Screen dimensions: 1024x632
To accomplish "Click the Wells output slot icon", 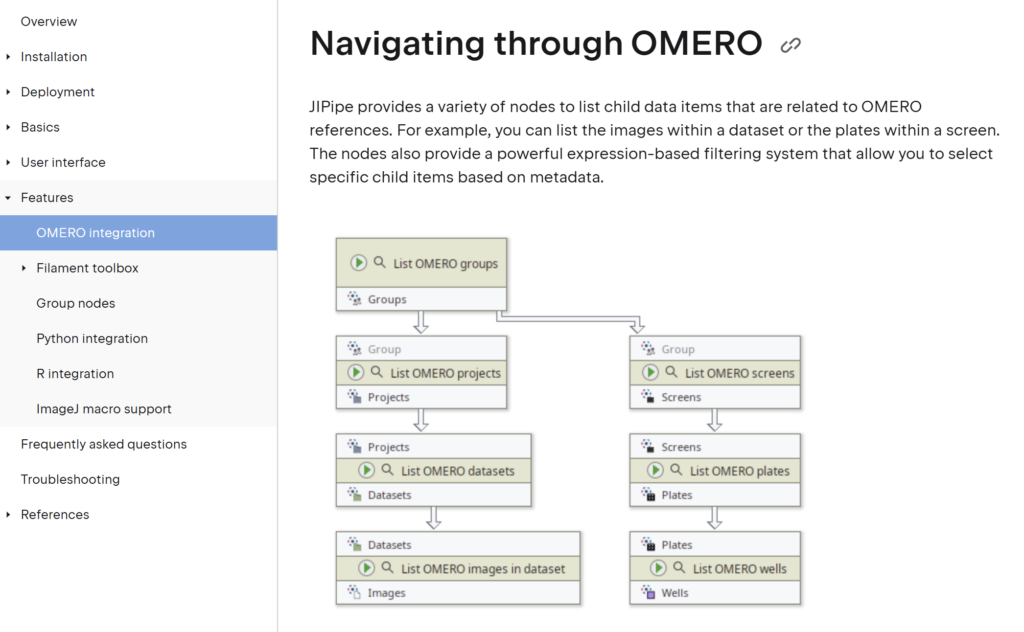I will point(647,593).
